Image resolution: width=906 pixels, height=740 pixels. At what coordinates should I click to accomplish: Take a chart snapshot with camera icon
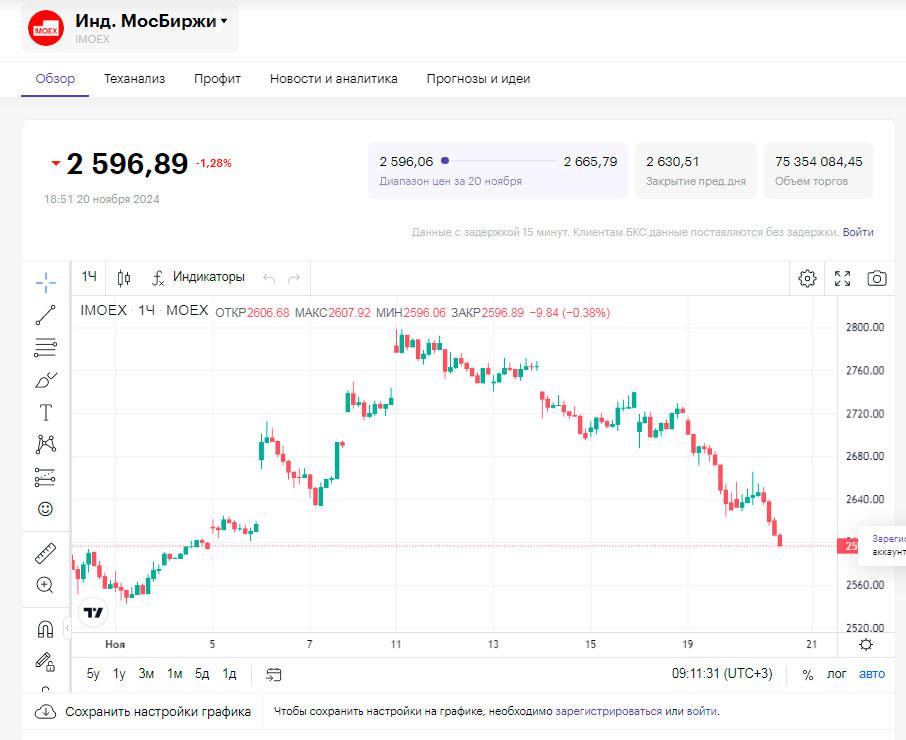click(877, 278)
